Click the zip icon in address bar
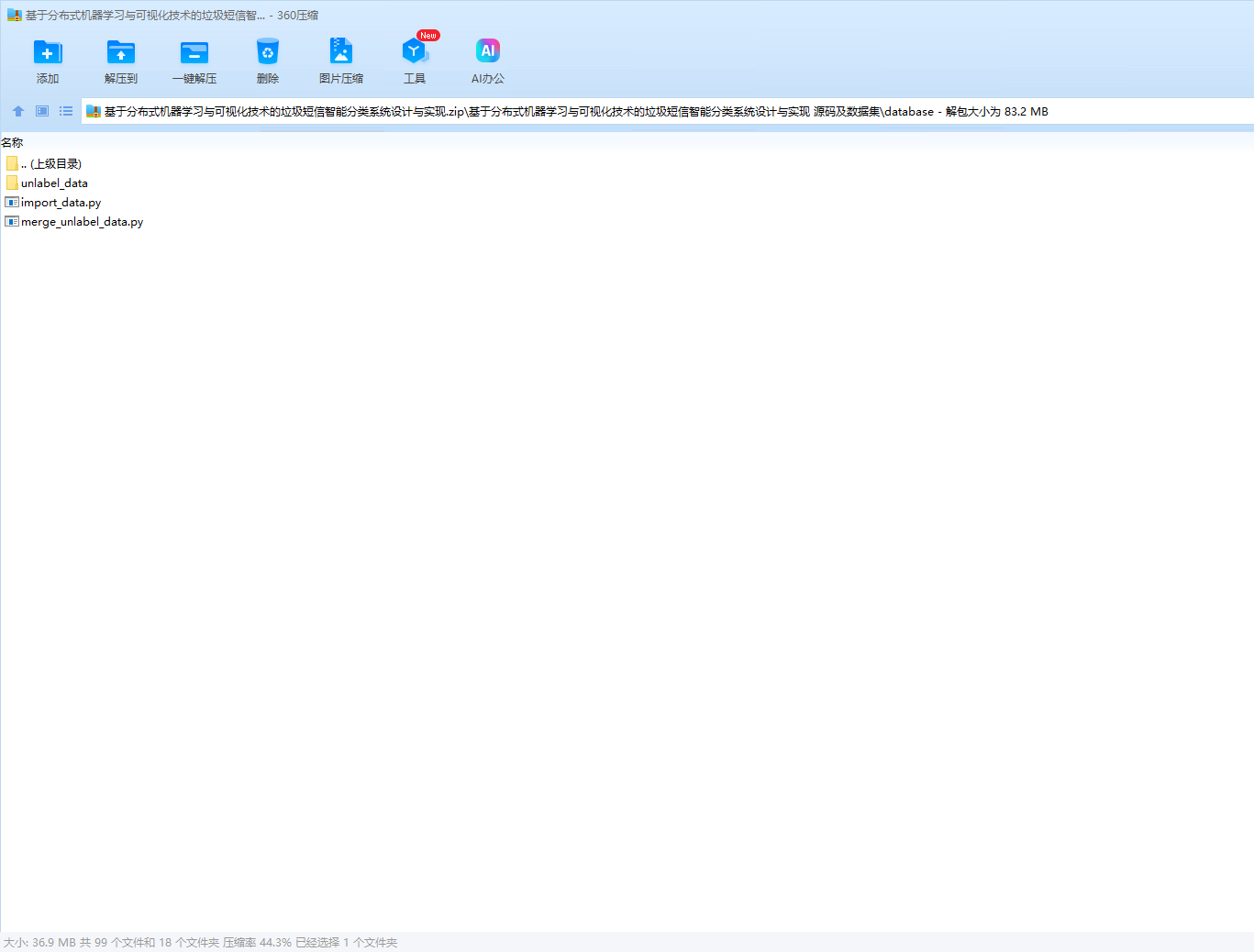 pyautogui.click(x=94, y=111)
